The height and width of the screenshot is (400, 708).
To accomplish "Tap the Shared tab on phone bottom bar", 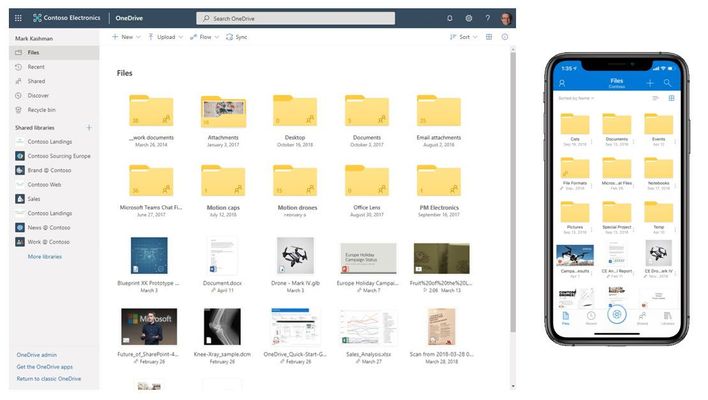I will (x=642, y=318).
